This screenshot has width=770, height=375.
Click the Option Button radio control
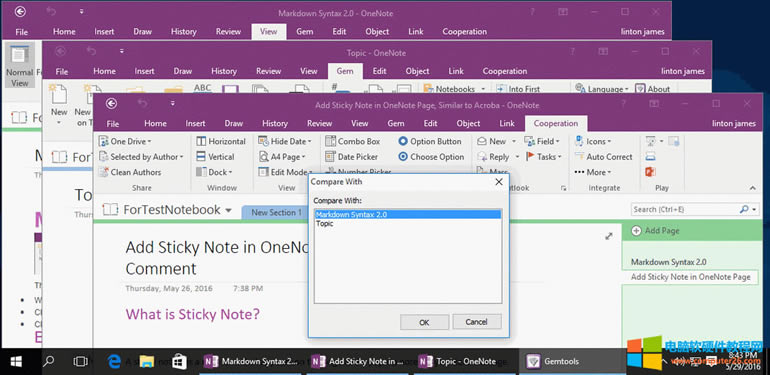403,141
